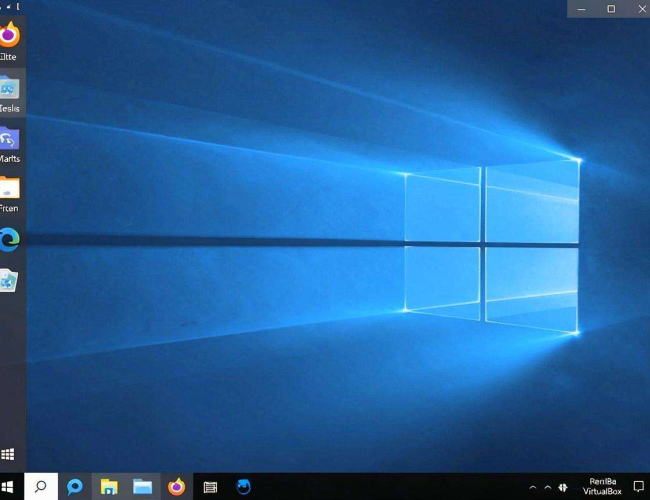Click the network tray icon

click(563, 488)
